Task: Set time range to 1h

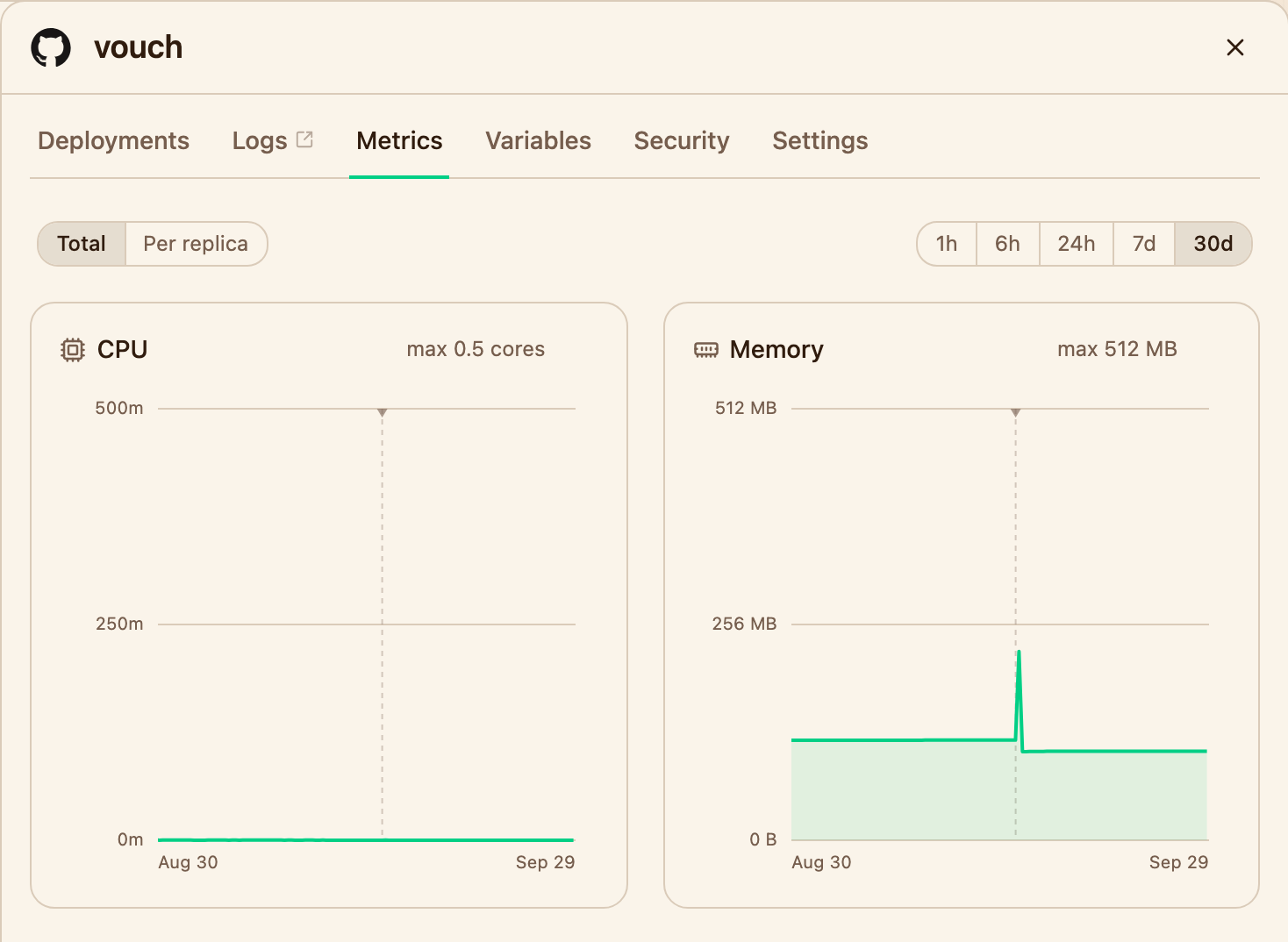Action: 947,244
